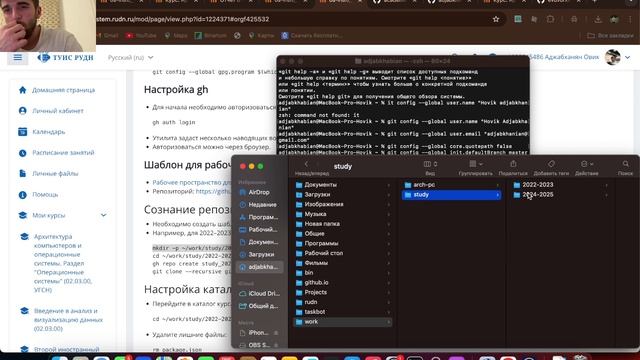Click the calendar icon in sidebar

point(22,132)
